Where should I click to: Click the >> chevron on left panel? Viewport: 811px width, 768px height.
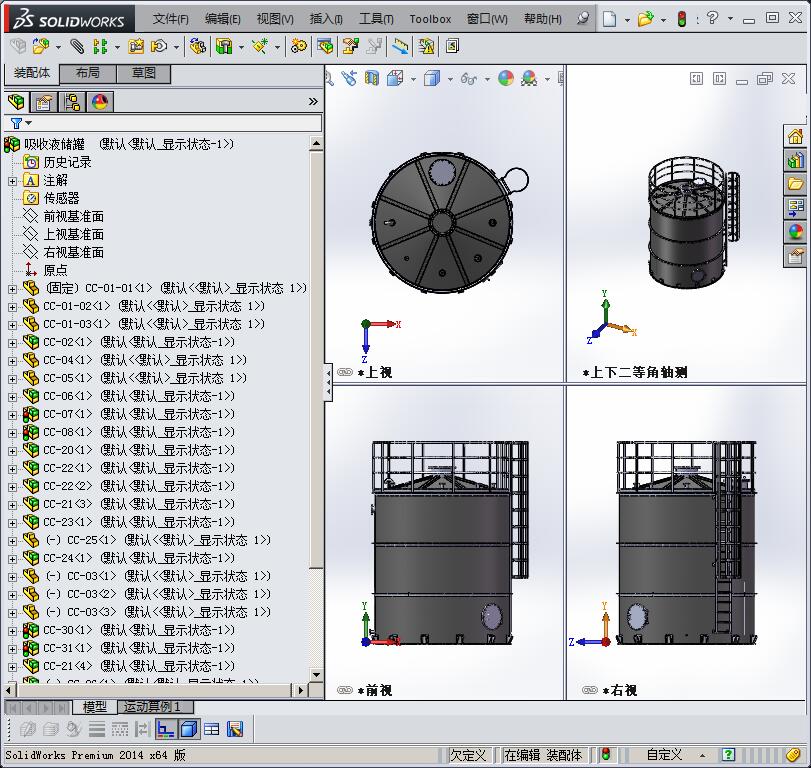312,100
